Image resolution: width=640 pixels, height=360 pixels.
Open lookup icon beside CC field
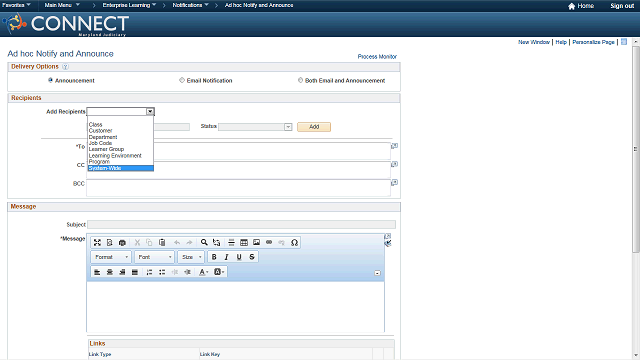pyautogui.click(x=394, y=164)
